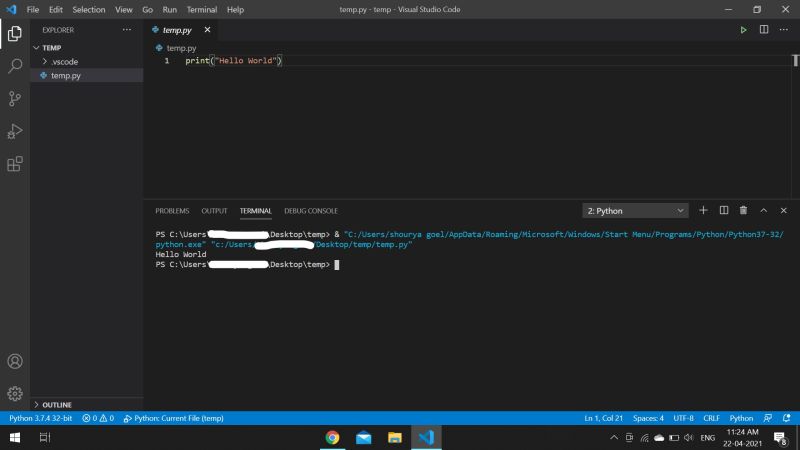The height and width of the screenshot is (450, 800).
Task: Open the File menu
Action: click(x=33, y=9)
